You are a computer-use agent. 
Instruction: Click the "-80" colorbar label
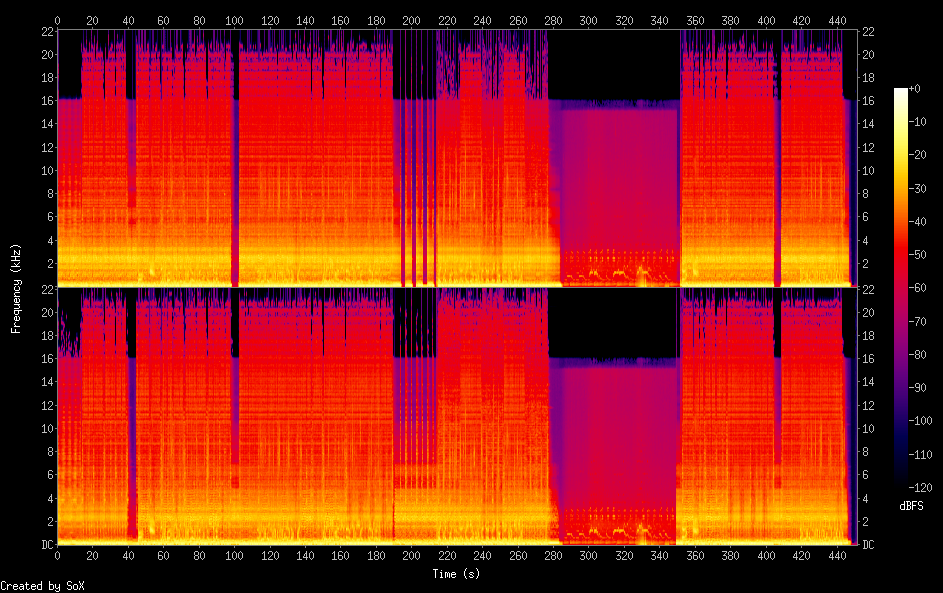(x=917, y=354)
